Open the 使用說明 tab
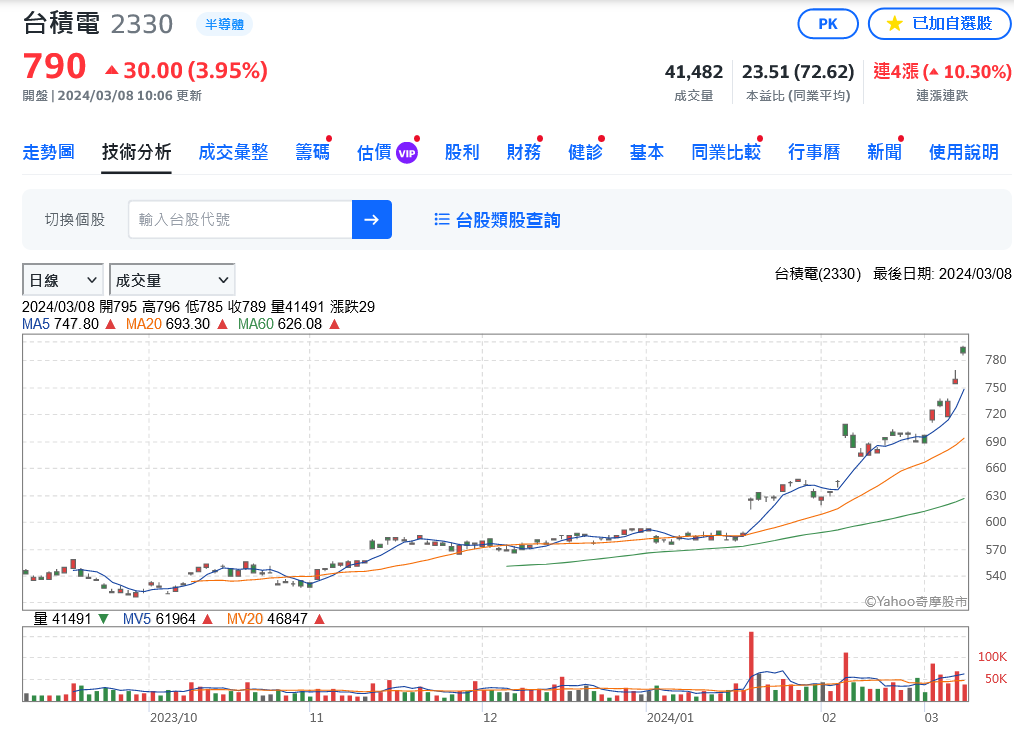1014x729 pixels. (x=964, y=153)
